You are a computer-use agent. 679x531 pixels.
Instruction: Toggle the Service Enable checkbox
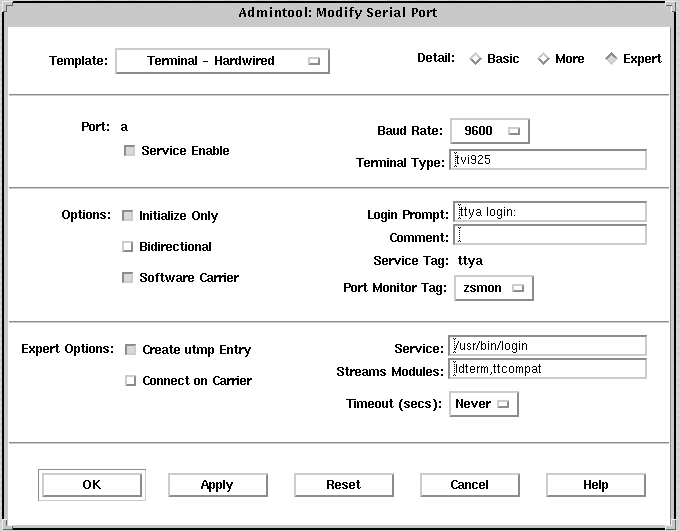(129, 151)
